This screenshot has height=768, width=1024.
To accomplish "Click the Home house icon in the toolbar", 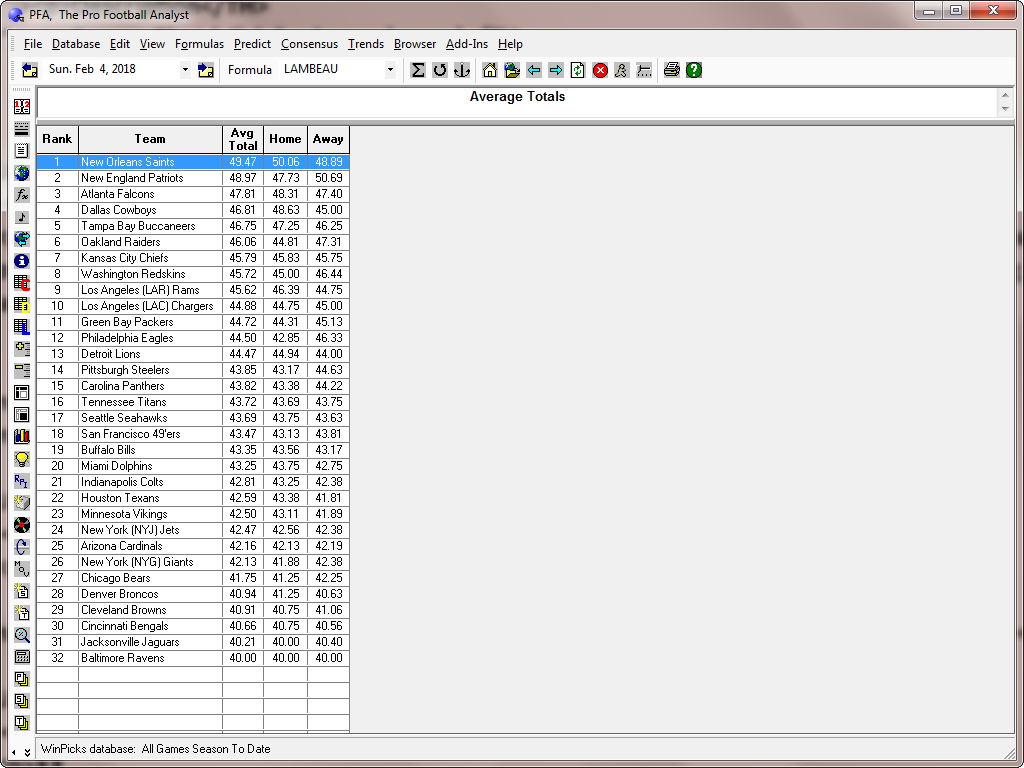I will pos(490,70).
